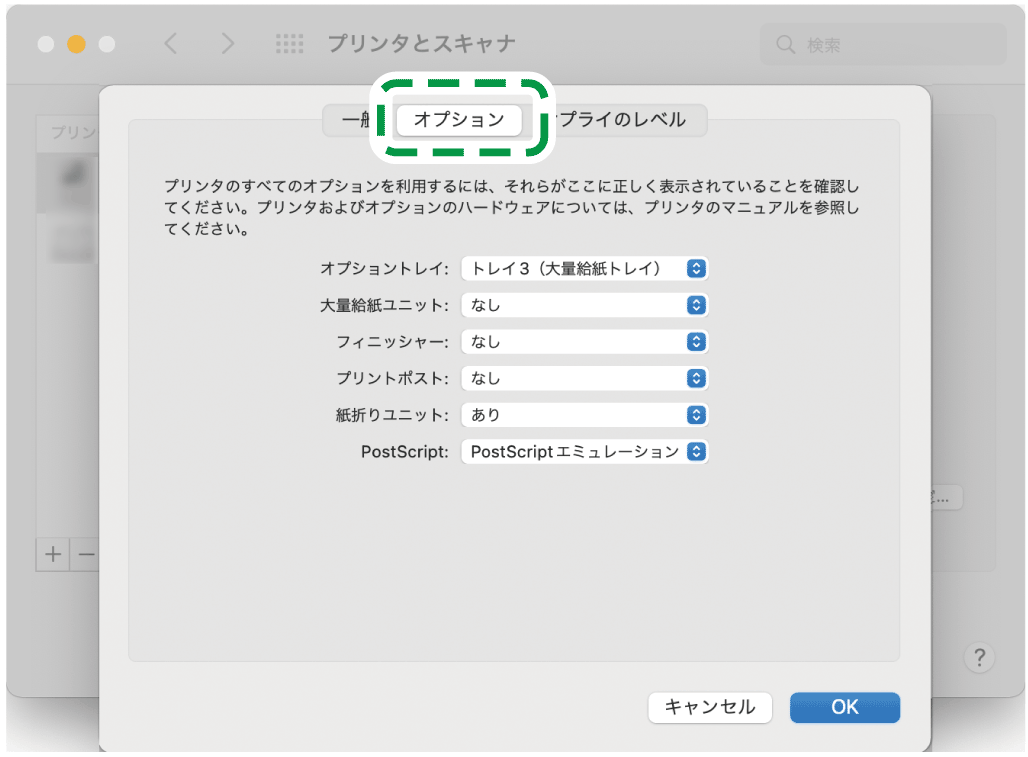Viewport: 1028px width, 757px height.
Task: Click the forward navigation arrow
Action: click(x=228, y=43)
